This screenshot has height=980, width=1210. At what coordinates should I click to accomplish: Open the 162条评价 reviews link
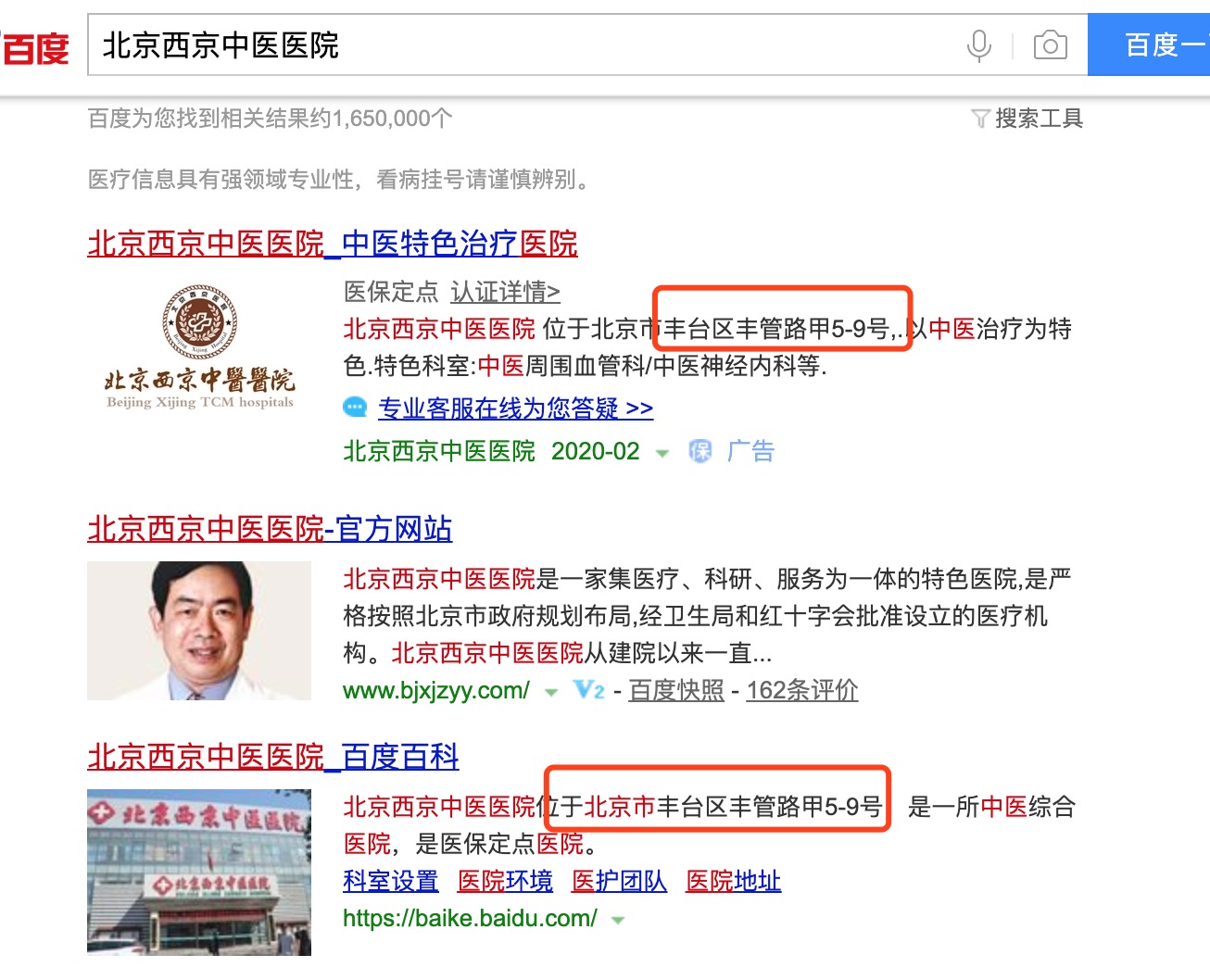[802, 690]
